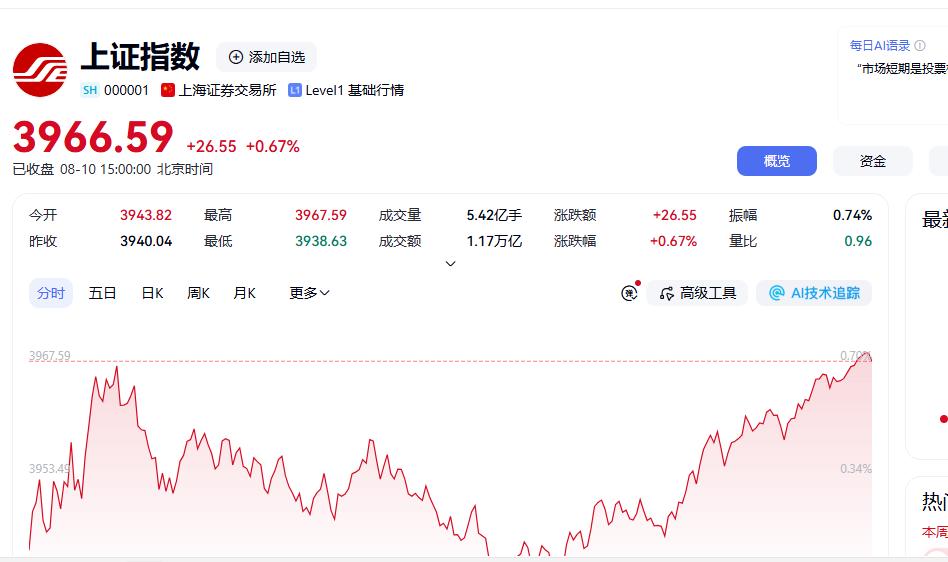Click the 最低 value 3938.63

click(x=321, y=241)
